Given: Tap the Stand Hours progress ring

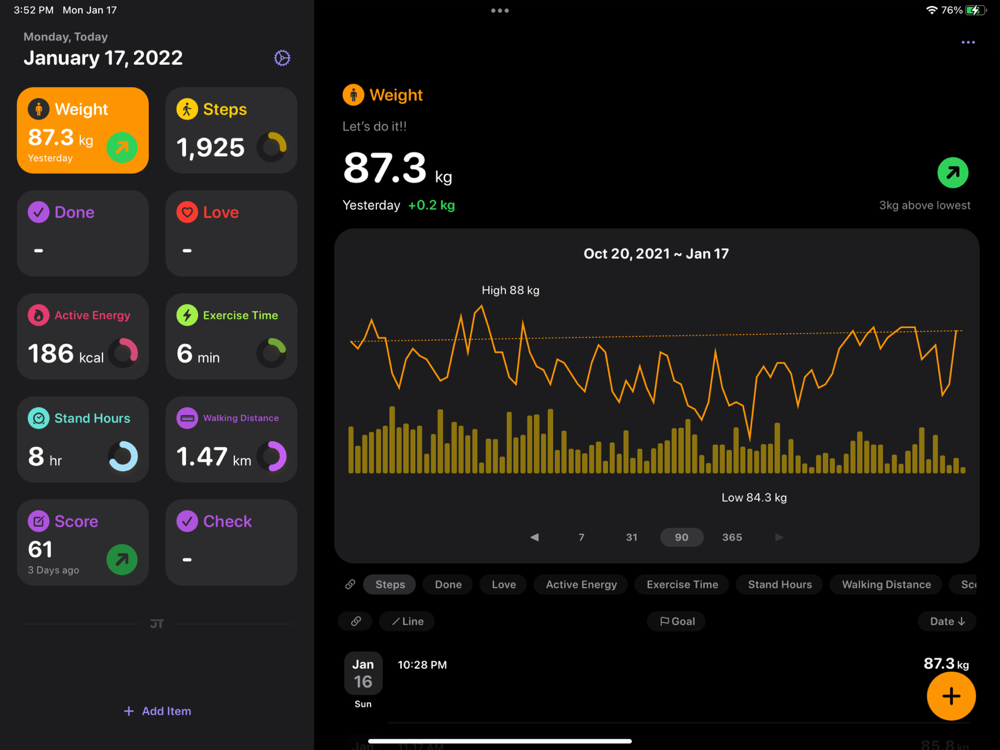Looking at the screenshot, I should 123,456.
